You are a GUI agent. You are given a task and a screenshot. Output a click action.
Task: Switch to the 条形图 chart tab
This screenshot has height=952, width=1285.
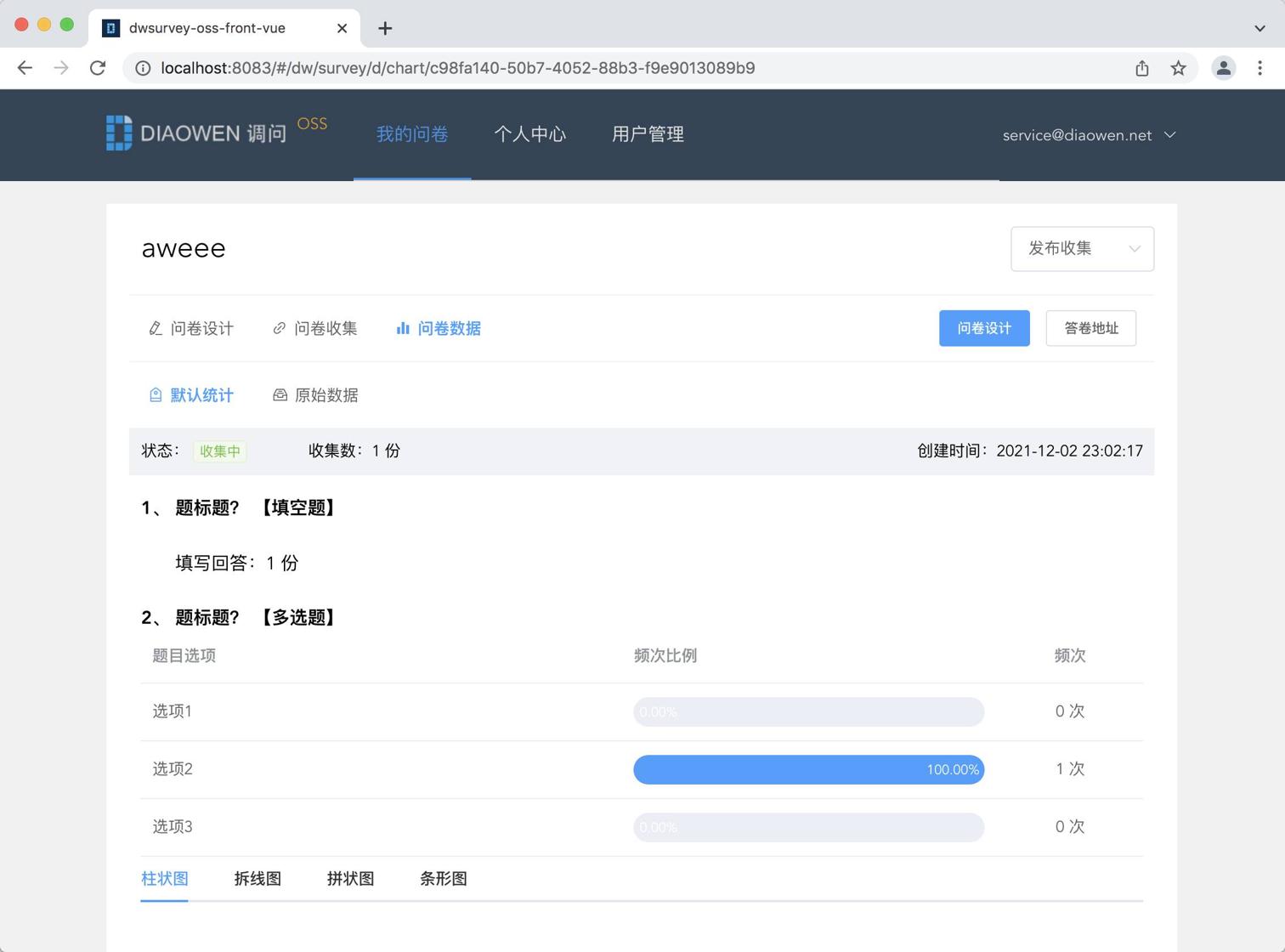(x=443, y=879)
